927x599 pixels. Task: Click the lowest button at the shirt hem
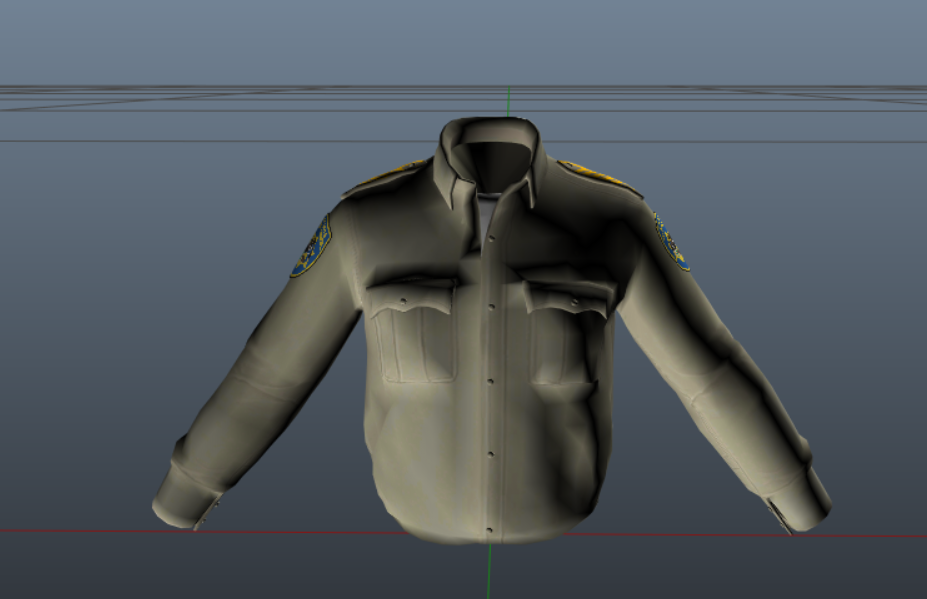(489, 529)
